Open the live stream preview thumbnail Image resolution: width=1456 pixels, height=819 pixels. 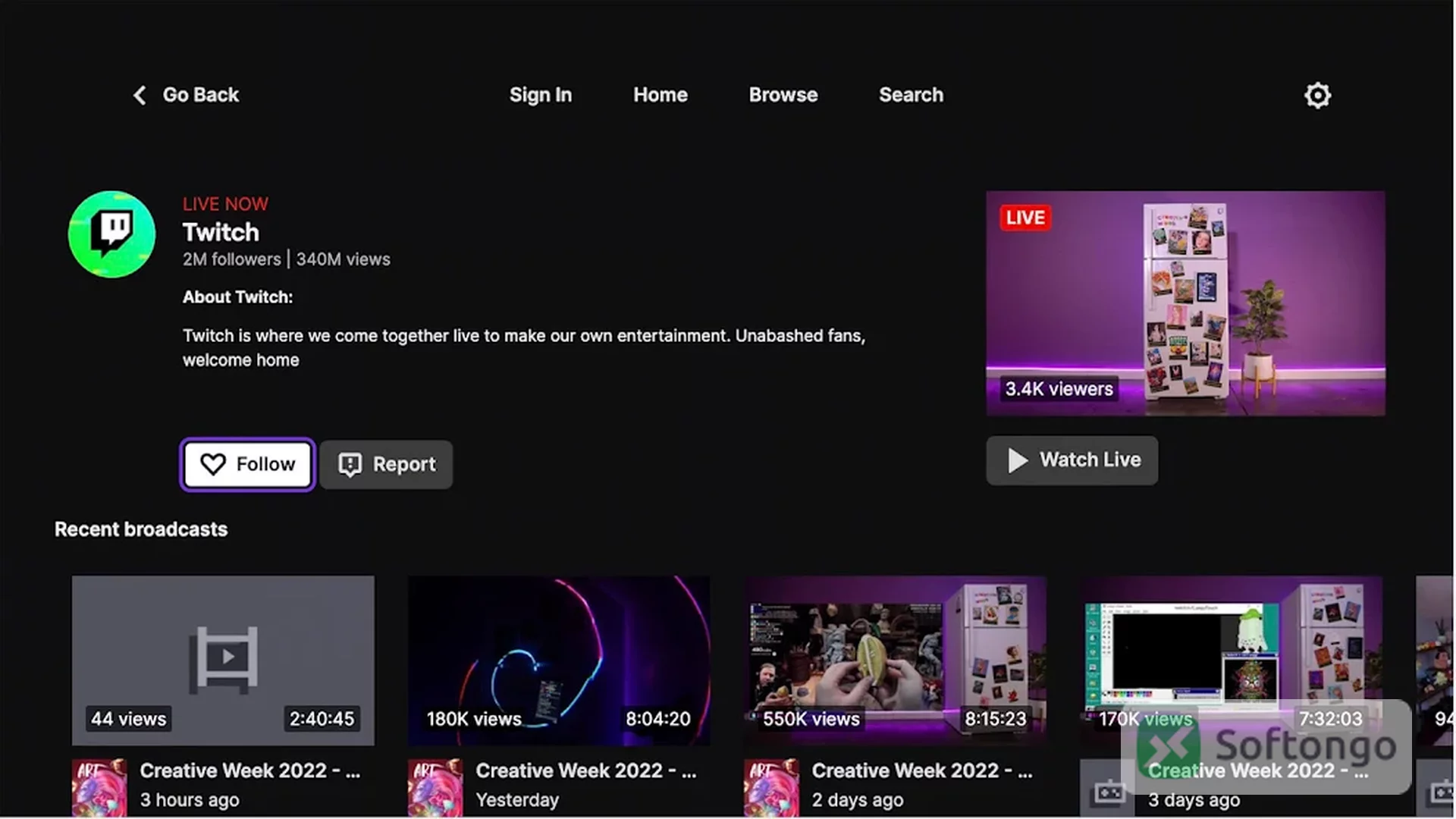[x=1185, y=303]
